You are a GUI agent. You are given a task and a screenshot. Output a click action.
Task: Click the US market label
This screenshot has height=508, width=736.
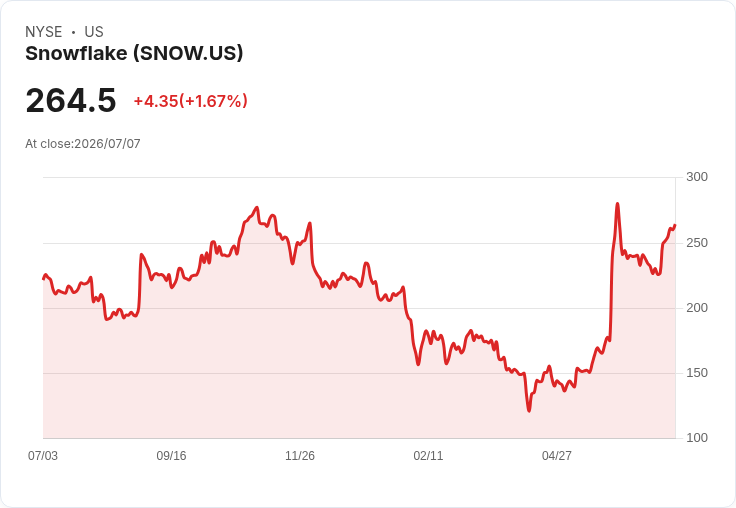(x=94, y=32)
